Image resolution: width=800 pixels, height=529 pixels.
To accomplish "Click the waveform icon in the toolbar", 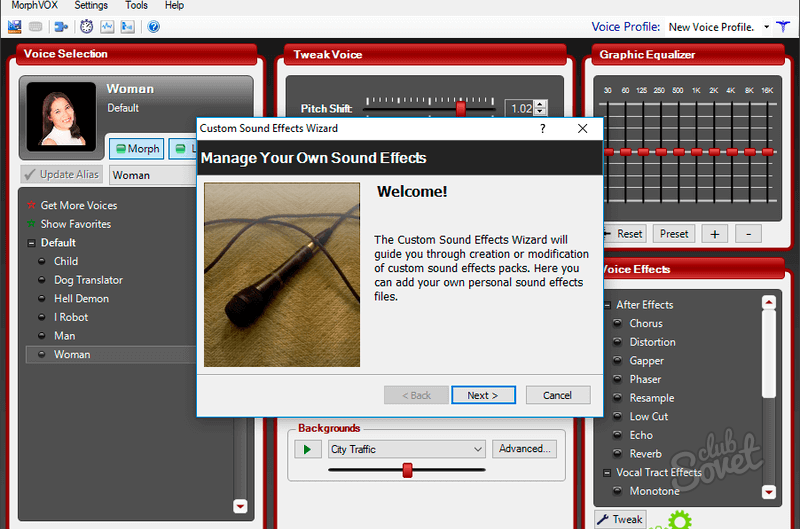I will click(x=107, y=27).
